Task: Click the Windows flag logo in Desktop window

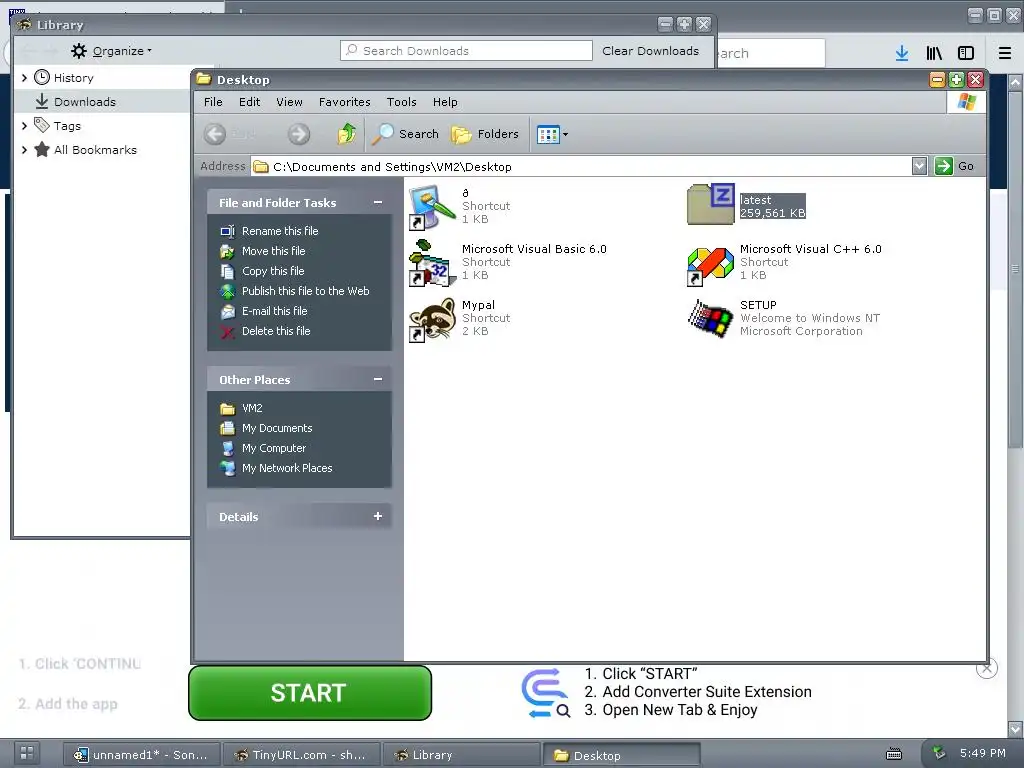Action: coord(966,102)
